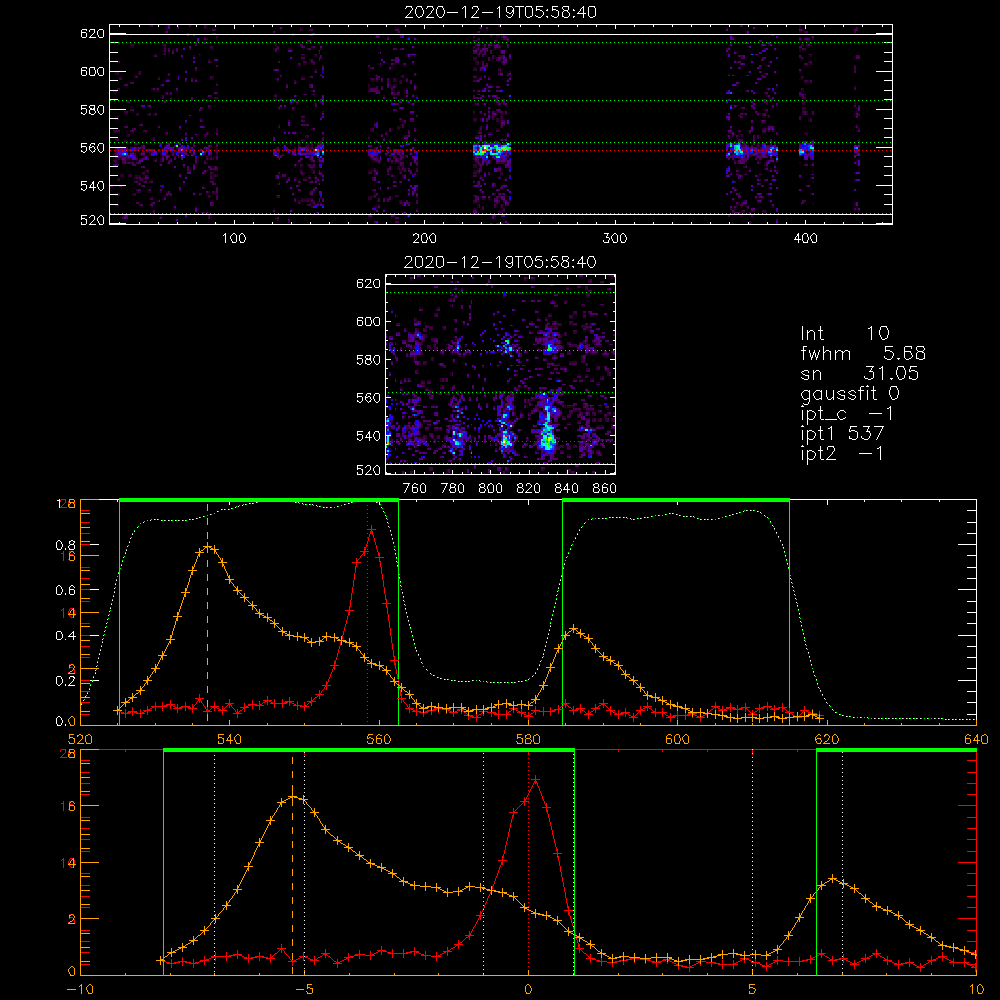Click the brightest blob near 830 in zoomed spectrogram
Screen dimensions: 1000x1000
547,439
